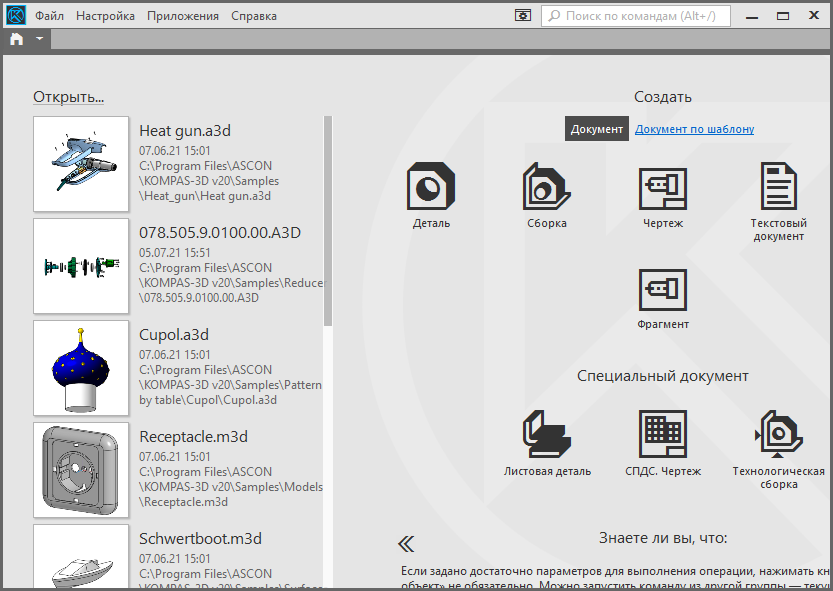Open the Receptacle.m3d socket thumbnail
This screenshot has height=591, width=833.
point(81,470)
